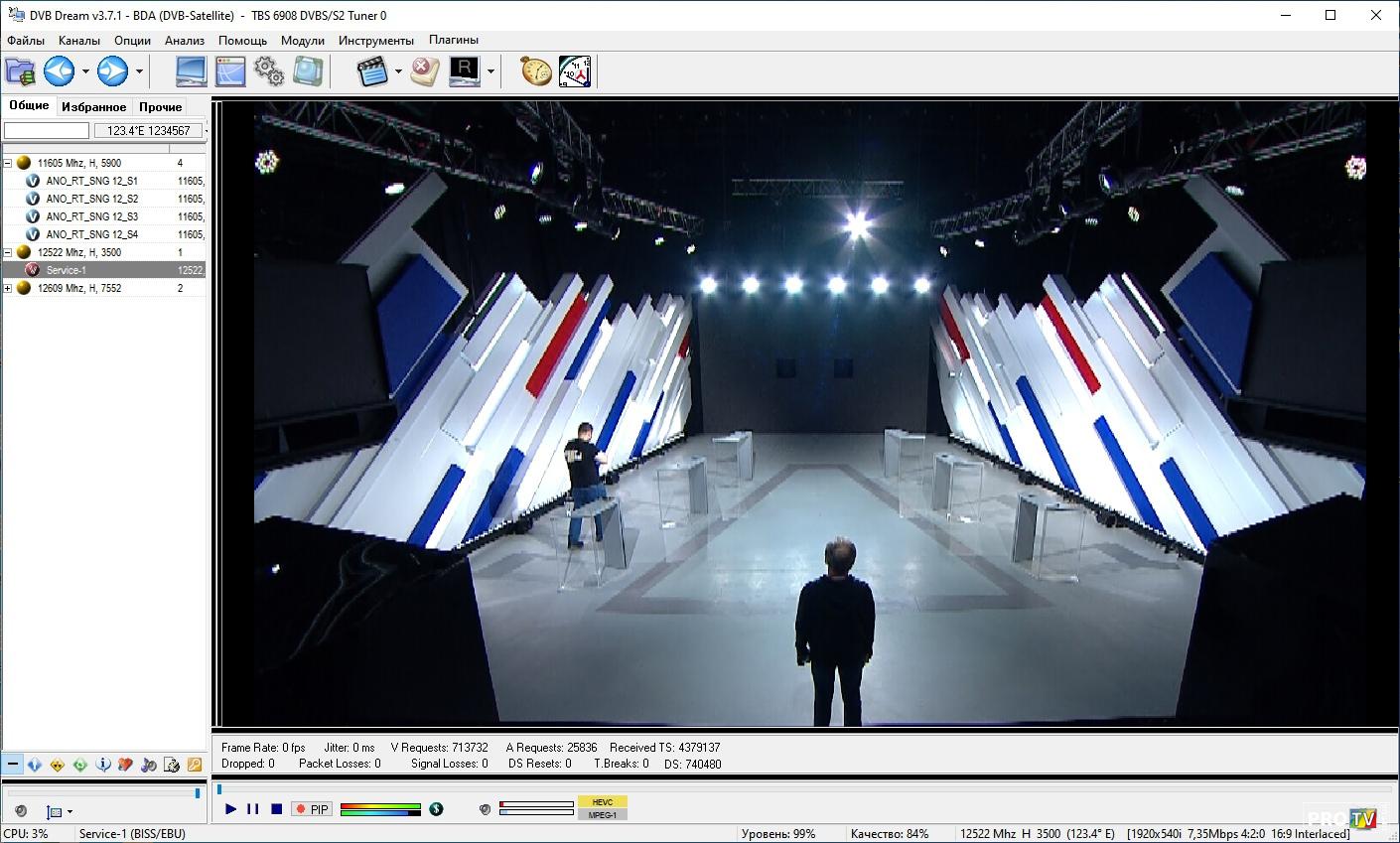Click the stopwatch timer icon
The width and height of the screenshot is (1400, 843).
tap(536, 71)
